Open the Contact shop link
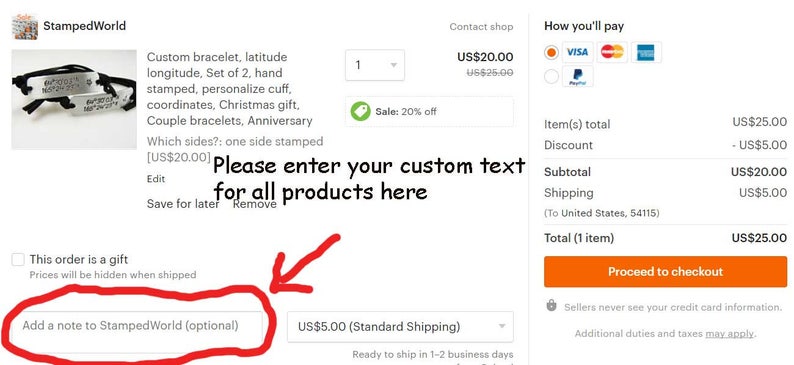Screen dimensions: 794x365 (x=481, y=27)
